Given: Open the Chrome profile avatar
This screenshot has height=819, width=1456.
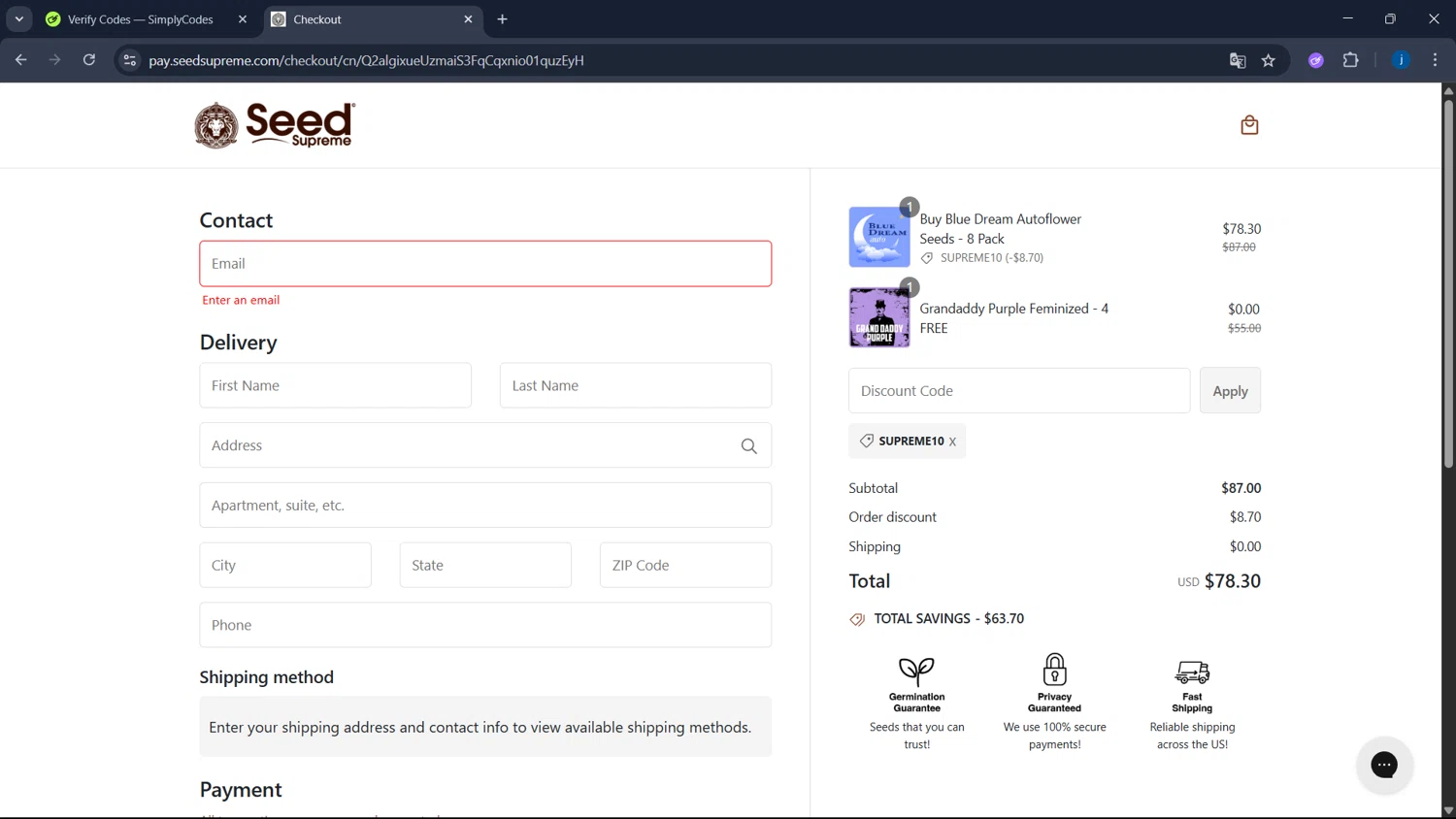Looking at the screenshot, I should click(x=1401, y=60).
